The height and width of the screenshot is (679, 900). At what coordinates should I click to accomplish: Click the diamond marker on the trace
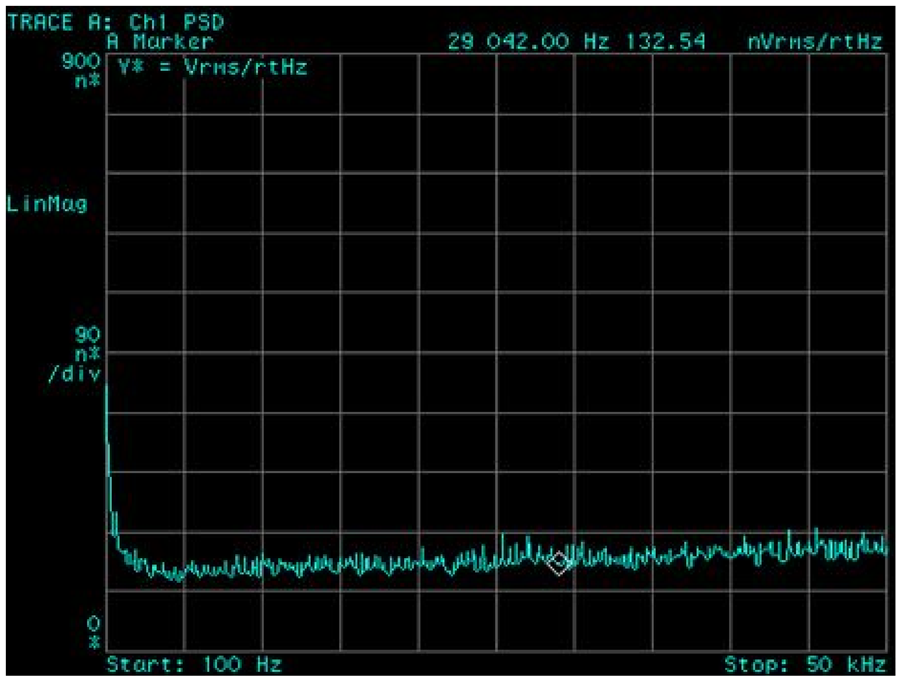[559, 563]
